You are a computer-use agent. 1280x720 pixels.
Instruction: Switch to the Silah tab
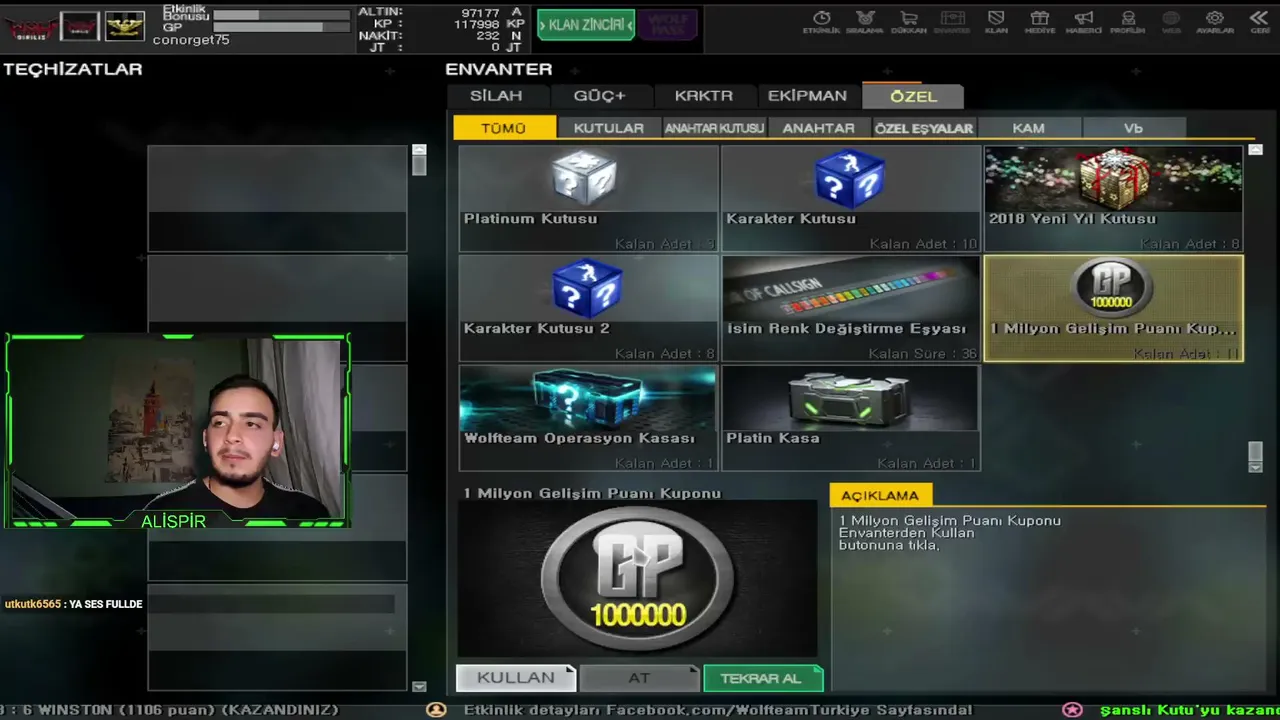point(496,96)
